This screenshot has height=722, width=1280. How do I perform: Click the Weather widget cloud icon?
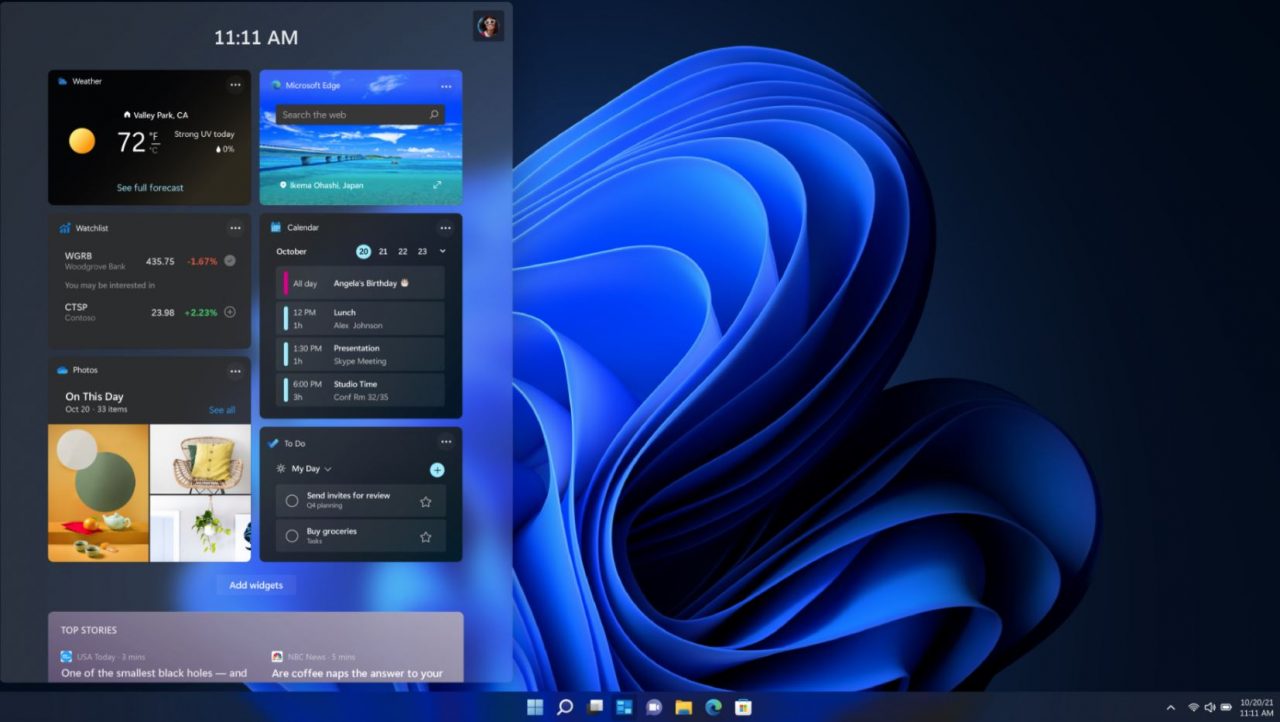(x=62, y=82)
